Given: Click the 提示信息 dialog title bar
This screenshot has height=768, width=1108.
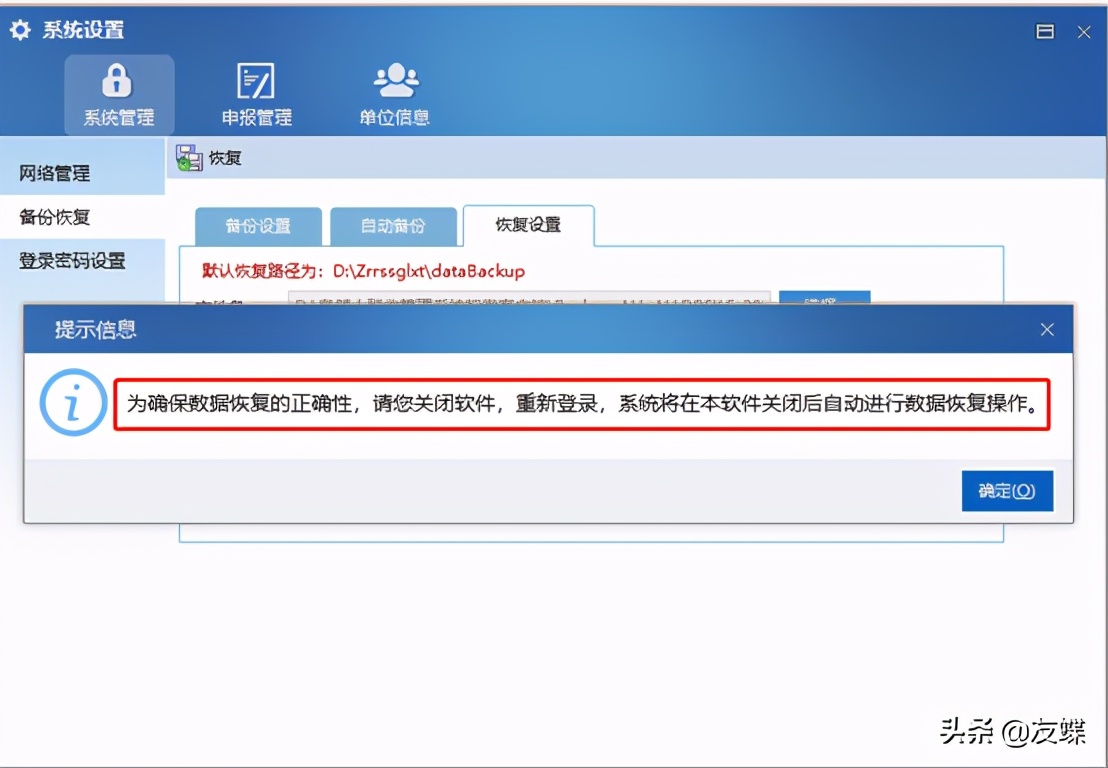Looking at the screenshot, I should click(x=500, y=329).
